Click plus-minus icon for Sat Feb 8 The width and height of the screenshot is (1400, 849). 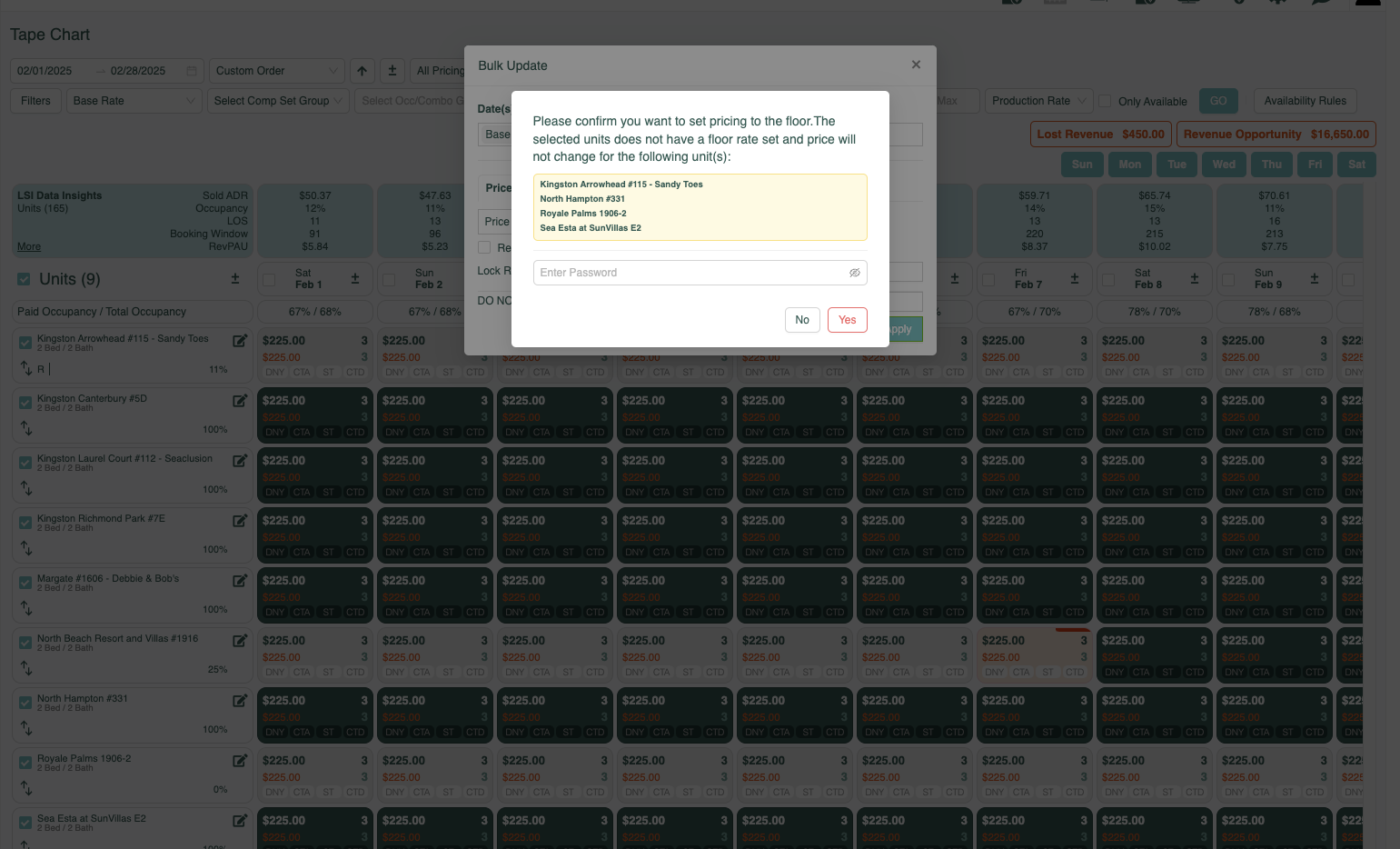tap(1195, 279)
